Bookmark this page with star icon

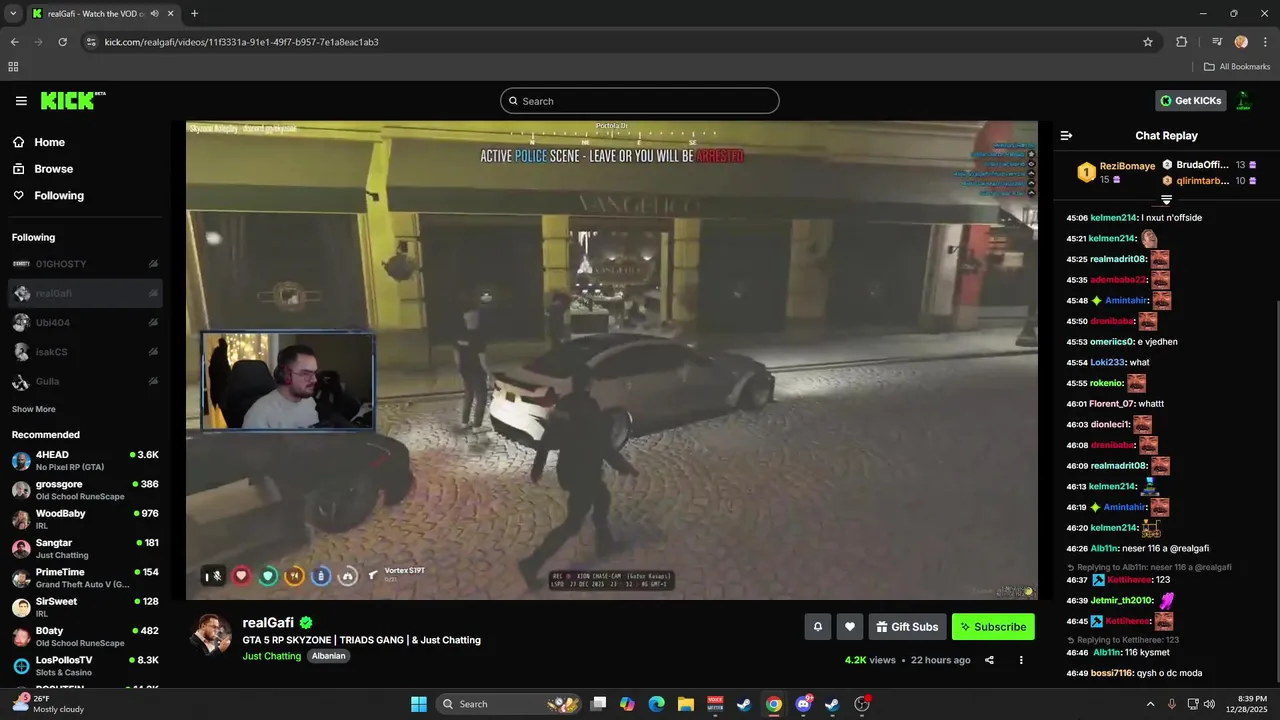[x=1148, y=42]
